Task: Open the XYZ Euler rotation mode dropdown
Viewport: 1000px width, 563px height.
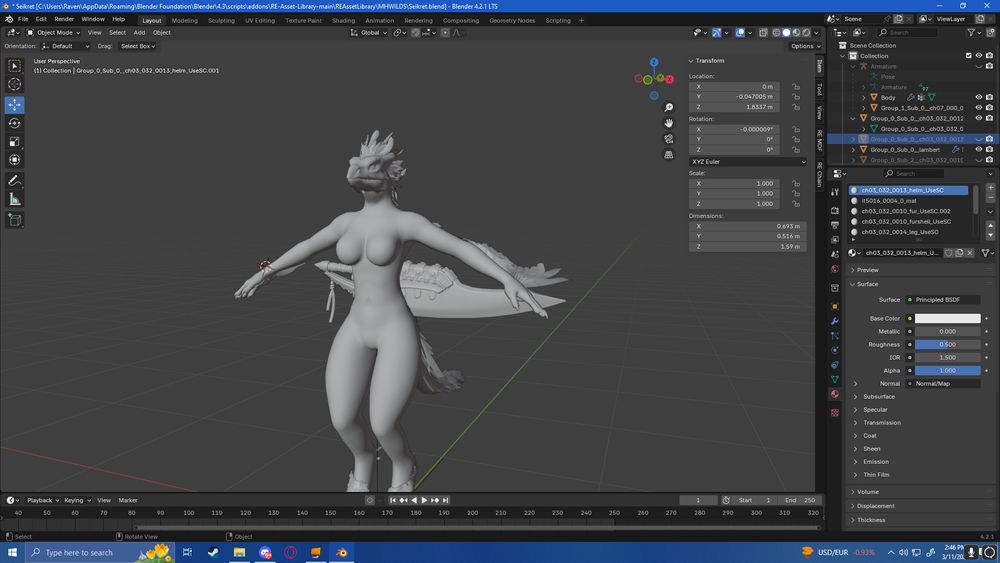Action: pos(747,161)
